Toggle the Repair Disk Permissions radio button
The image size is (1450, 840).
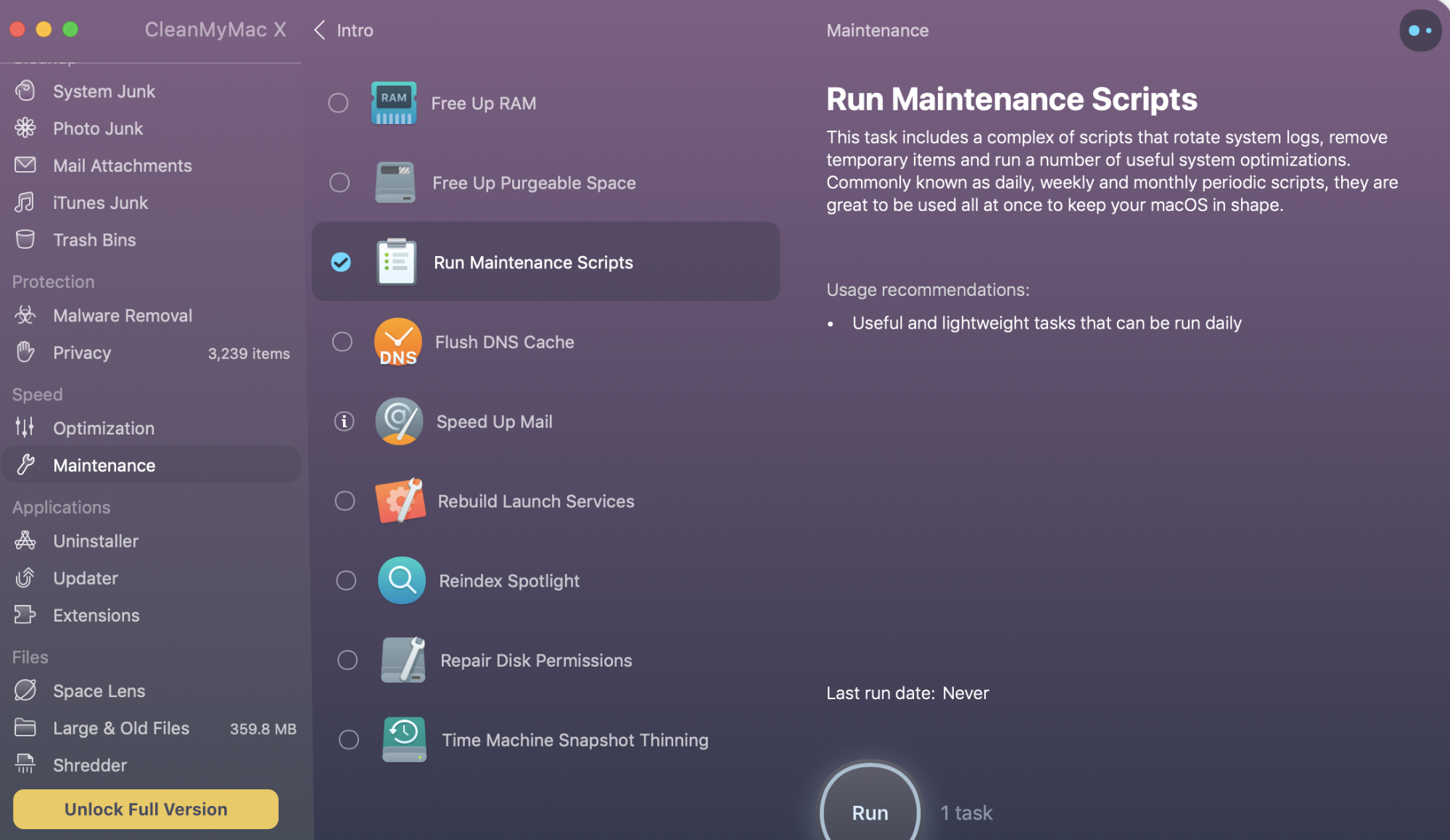pos(347,659)
